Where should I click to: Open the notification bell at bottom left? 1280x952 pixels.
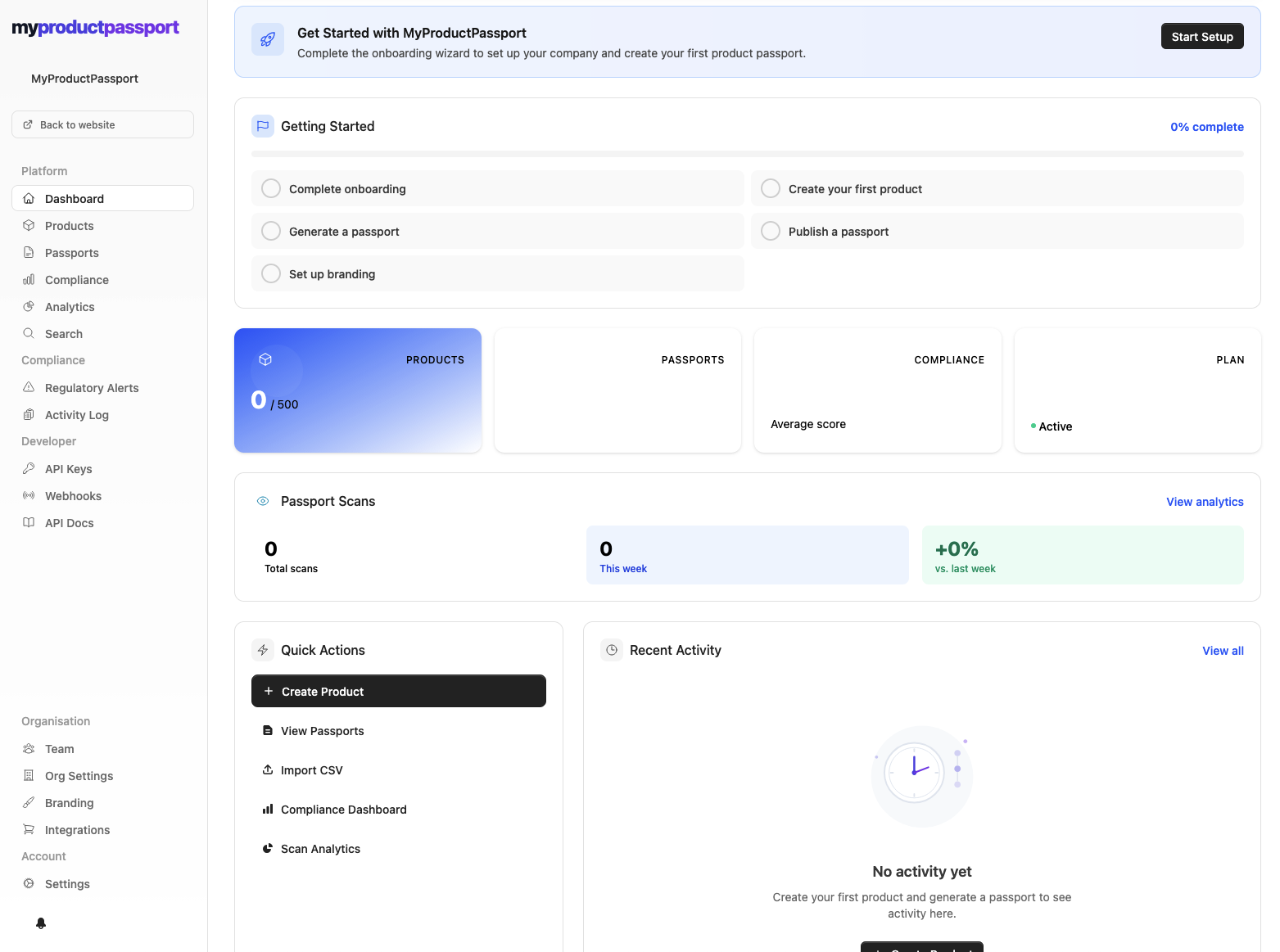click(40, 923)
